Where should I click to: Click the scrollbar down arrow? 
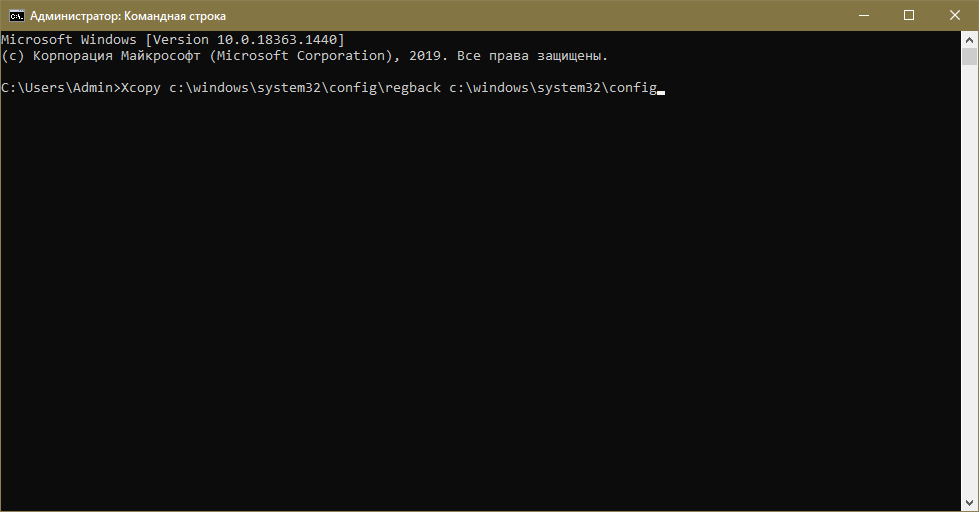[970, 503]
